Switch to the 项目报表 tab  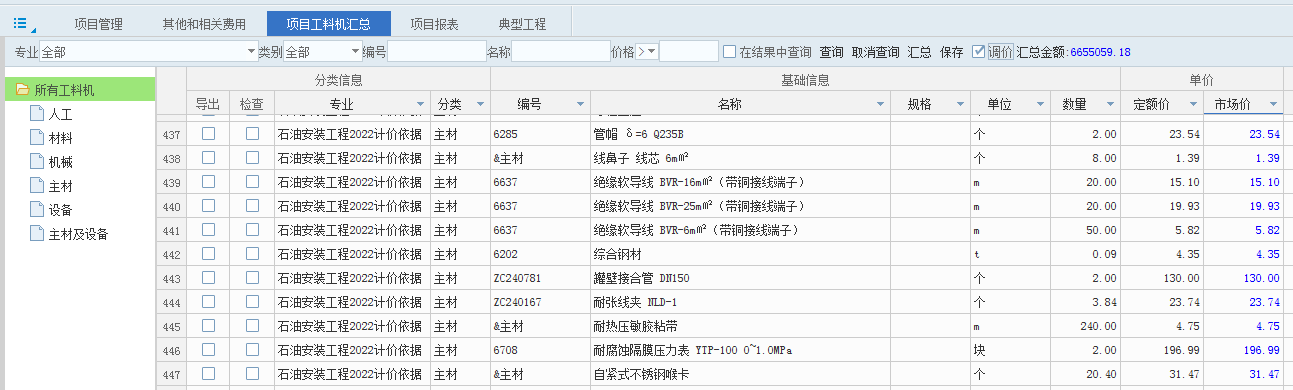coord(434,24)
